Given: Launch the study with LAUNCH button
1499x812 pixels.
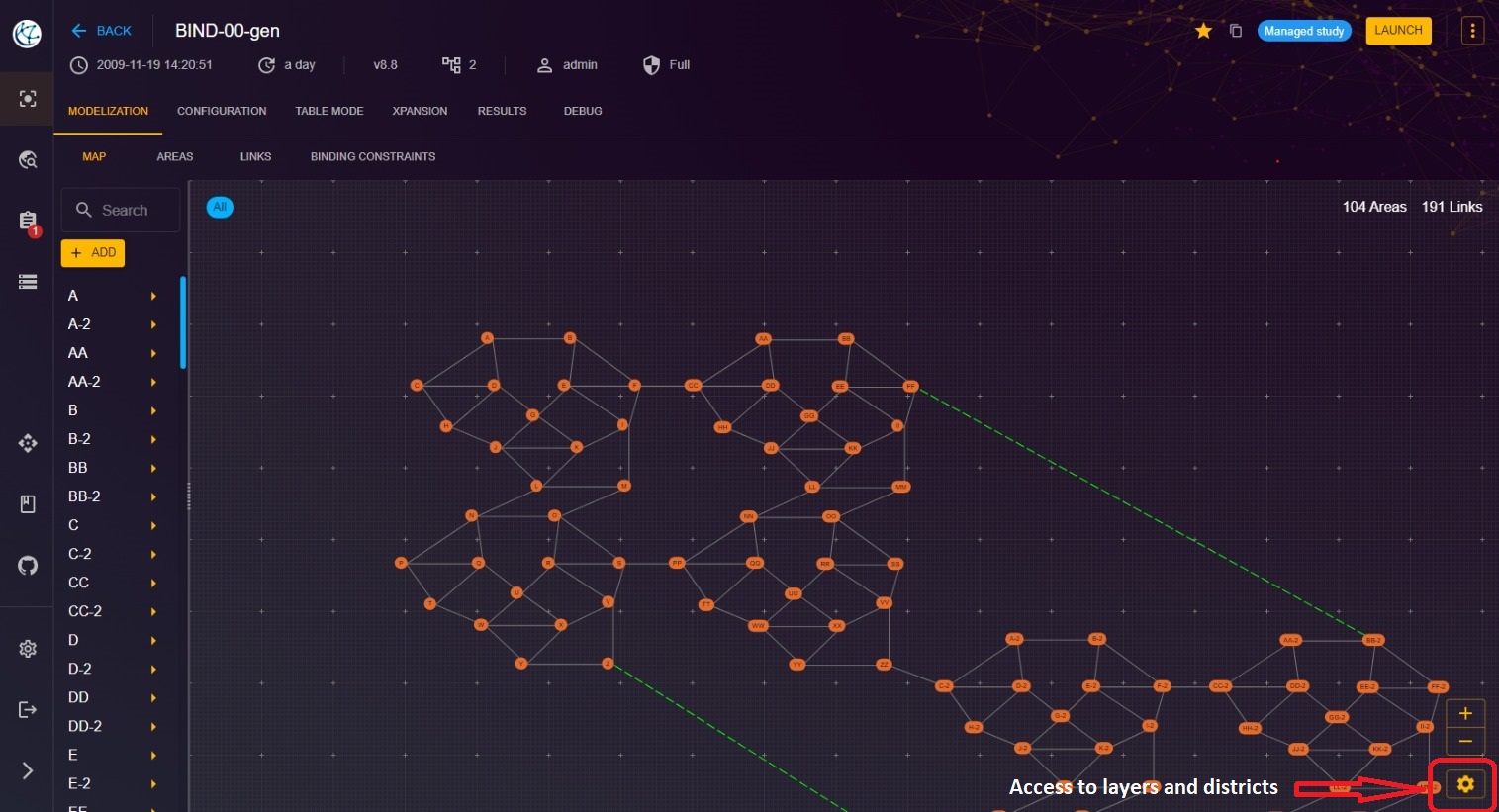Looking at the screenshot, I should click(x=1398, y=31).
